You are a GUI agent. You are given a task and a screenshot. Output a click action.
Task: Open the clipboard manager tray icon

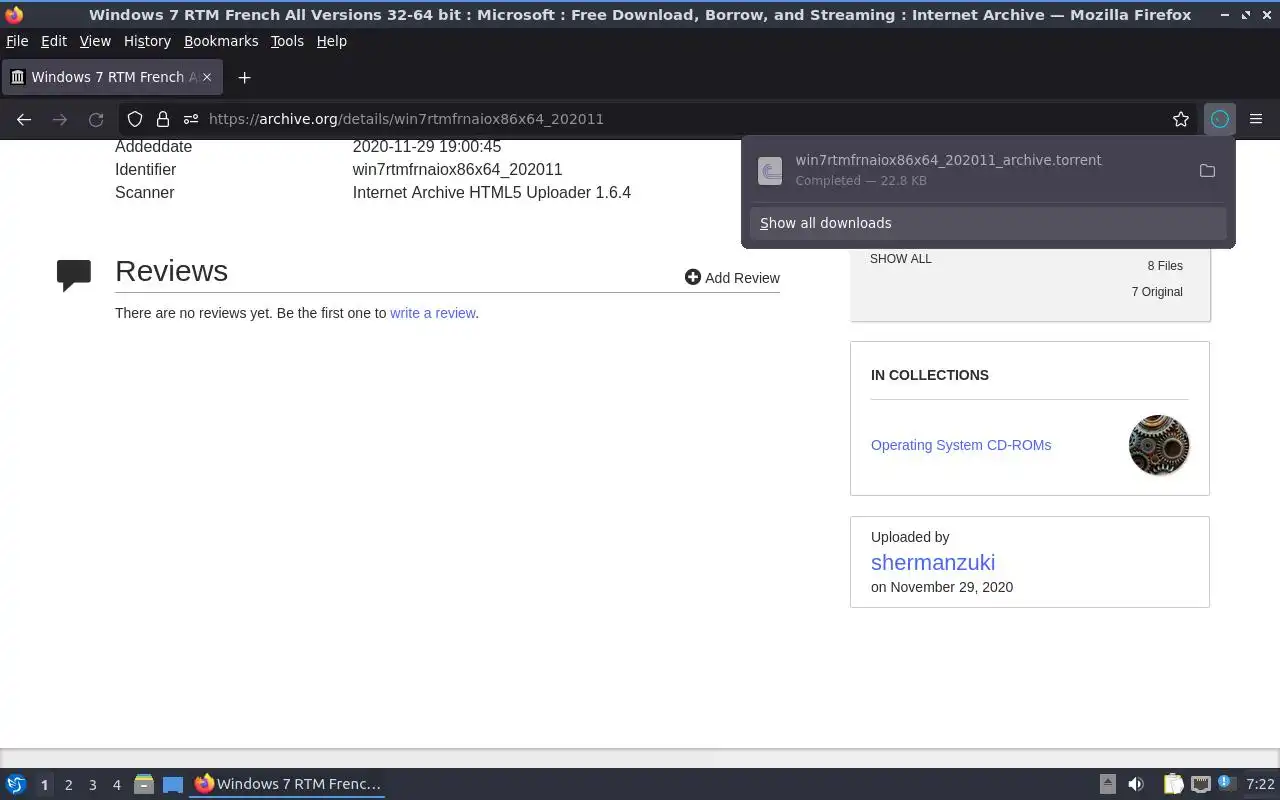[1173, 784]
